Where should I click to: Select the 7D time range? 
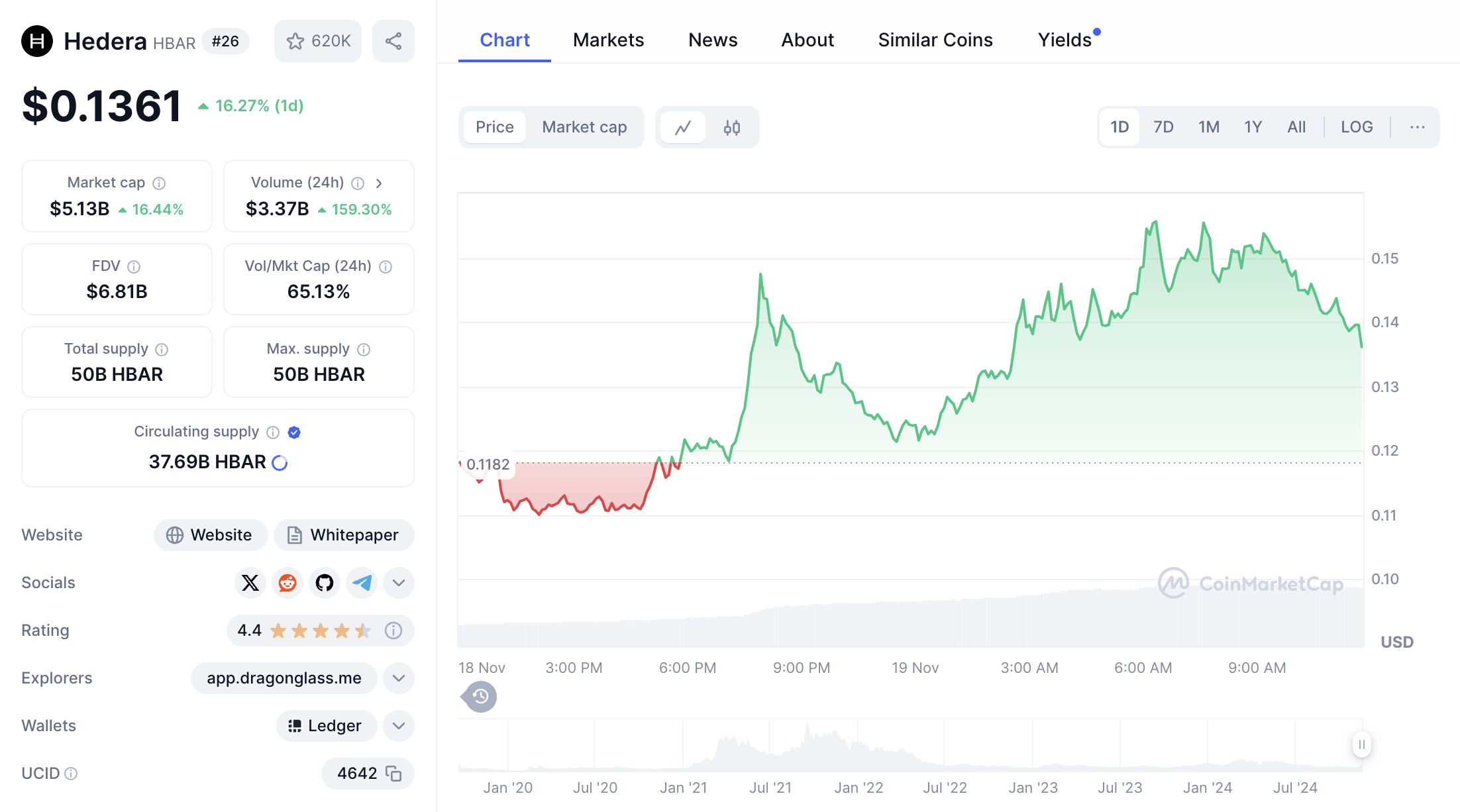pyautogui.click(x=1163, y=127)
